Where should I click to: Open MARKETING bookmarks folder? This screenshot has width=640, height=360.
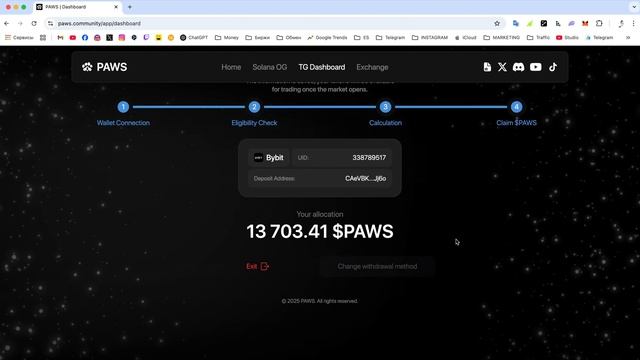[502, 38]
